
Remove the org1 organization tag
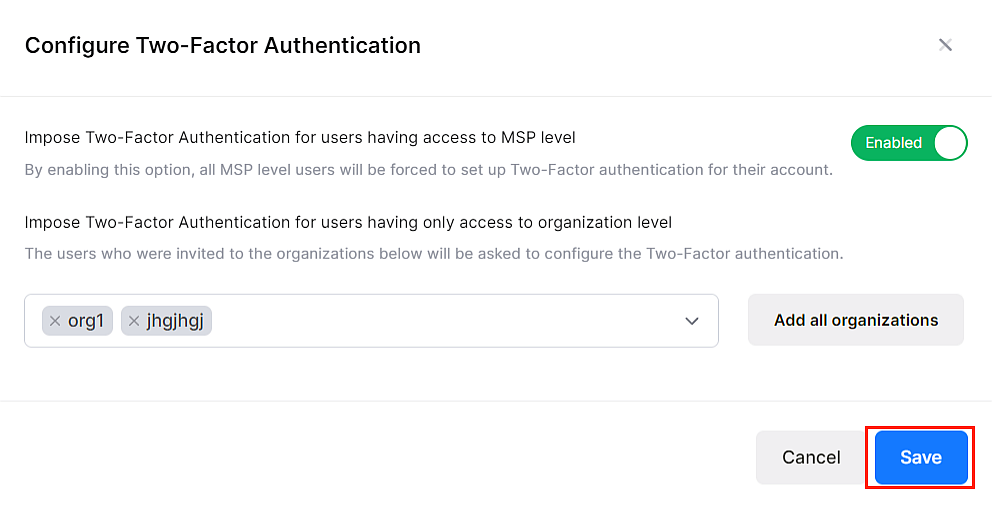click(55, 321)
